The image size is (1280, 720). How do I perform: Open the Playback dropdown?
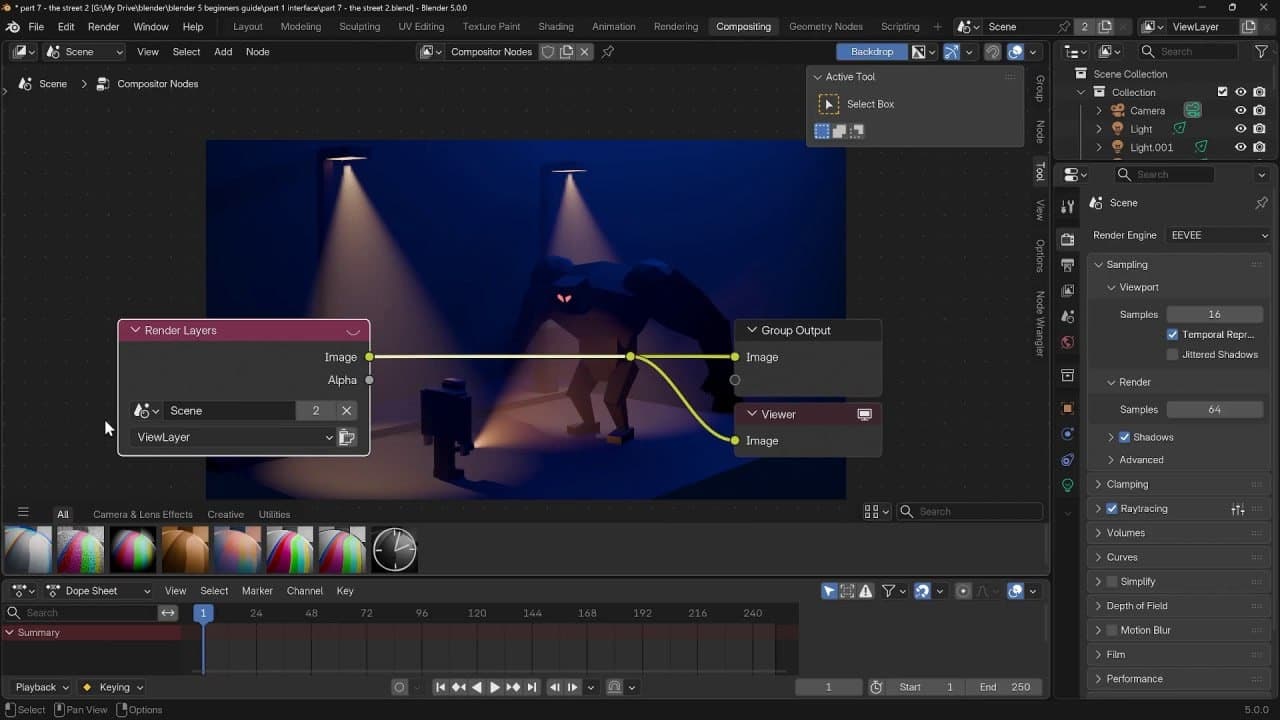tap(41, 687)
